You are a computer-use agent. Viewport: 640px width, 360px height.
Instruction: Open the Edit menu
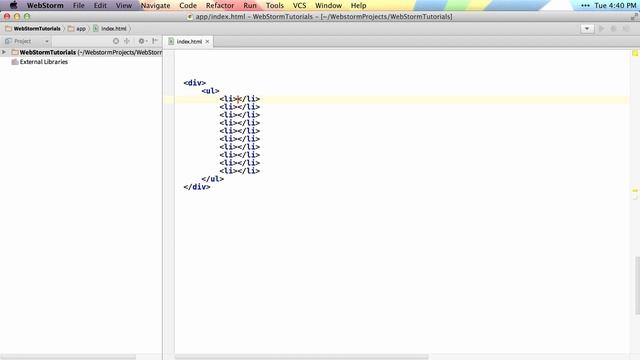100,5
